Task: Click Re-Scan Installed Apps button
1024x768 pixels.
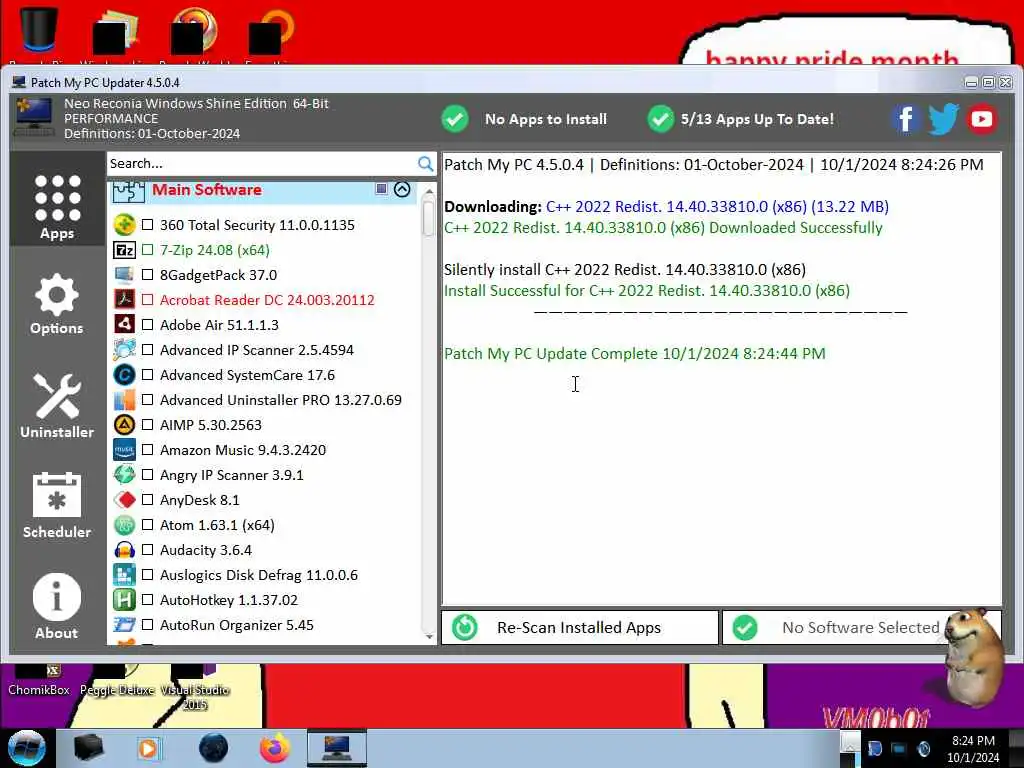Action: [579, 628]
